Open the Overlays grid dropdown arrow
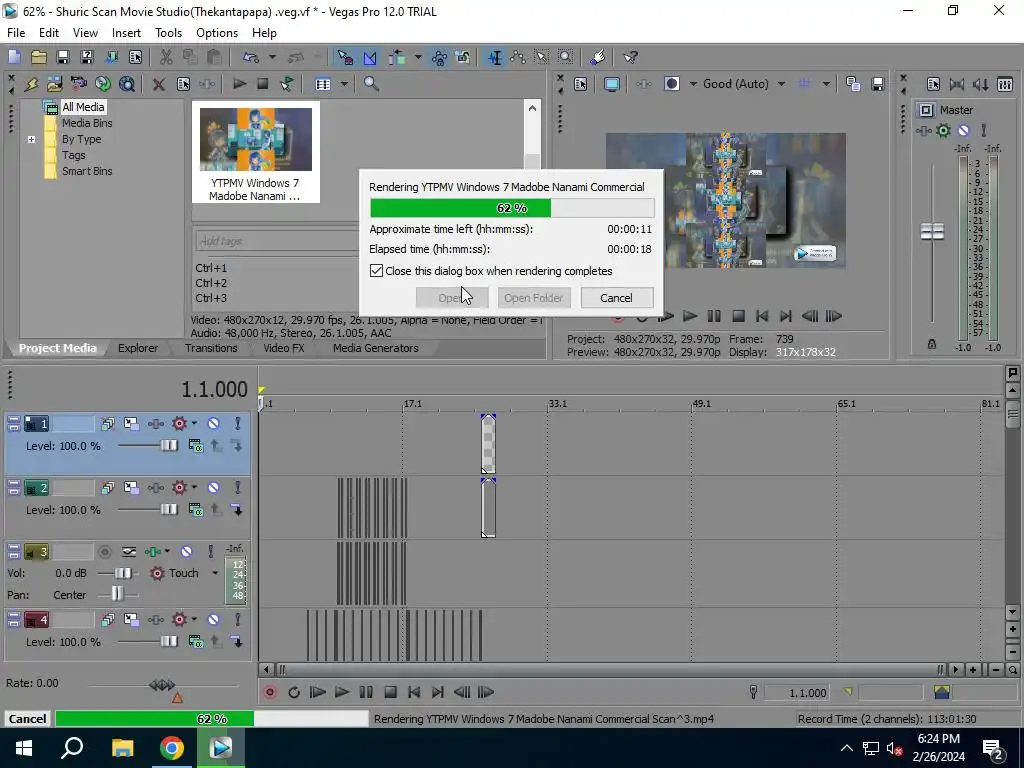1024x768 pixels. (x=826, y=84)
